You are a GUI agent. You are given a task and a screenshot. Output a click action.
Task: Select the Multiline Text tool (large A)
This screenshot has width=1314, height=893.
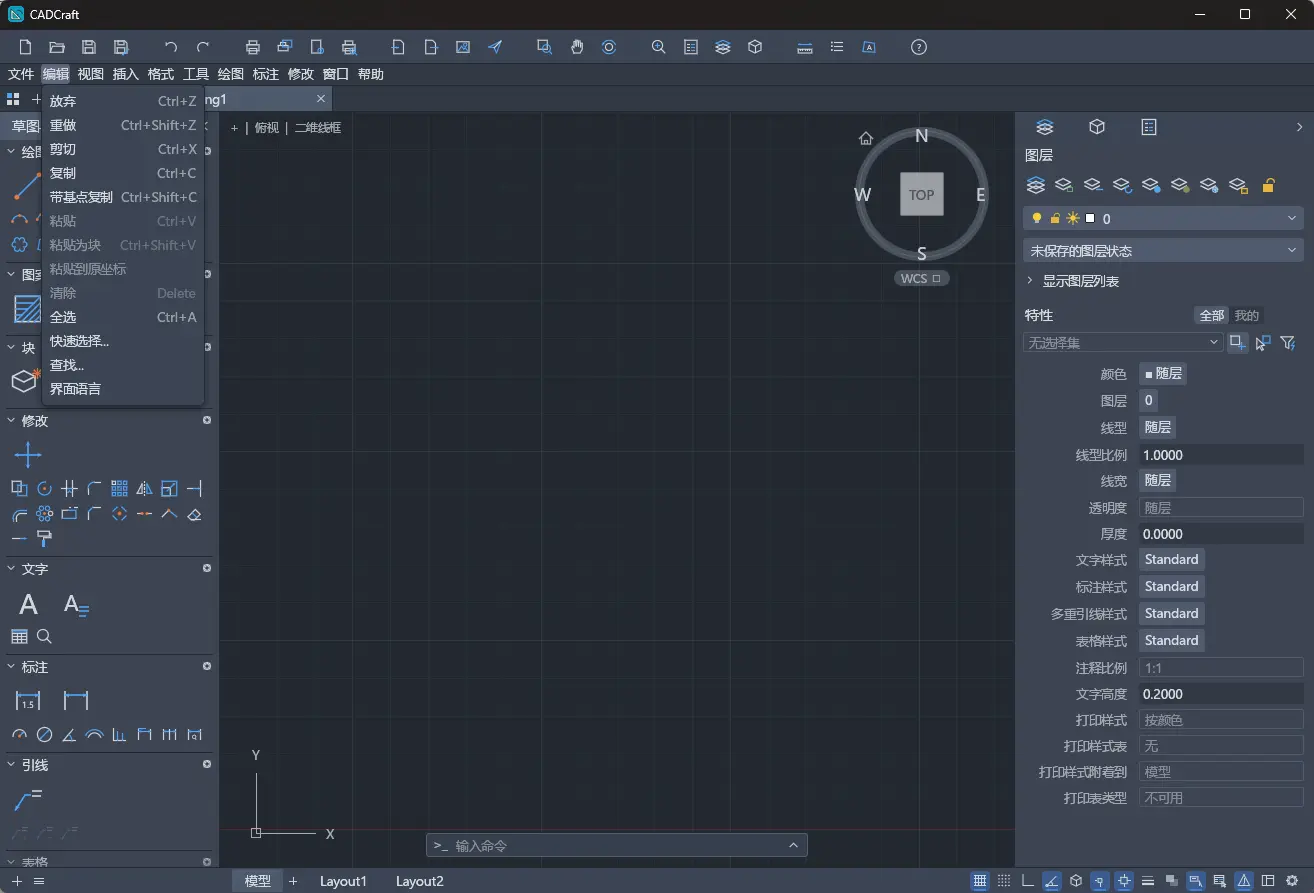coord(28,604)
